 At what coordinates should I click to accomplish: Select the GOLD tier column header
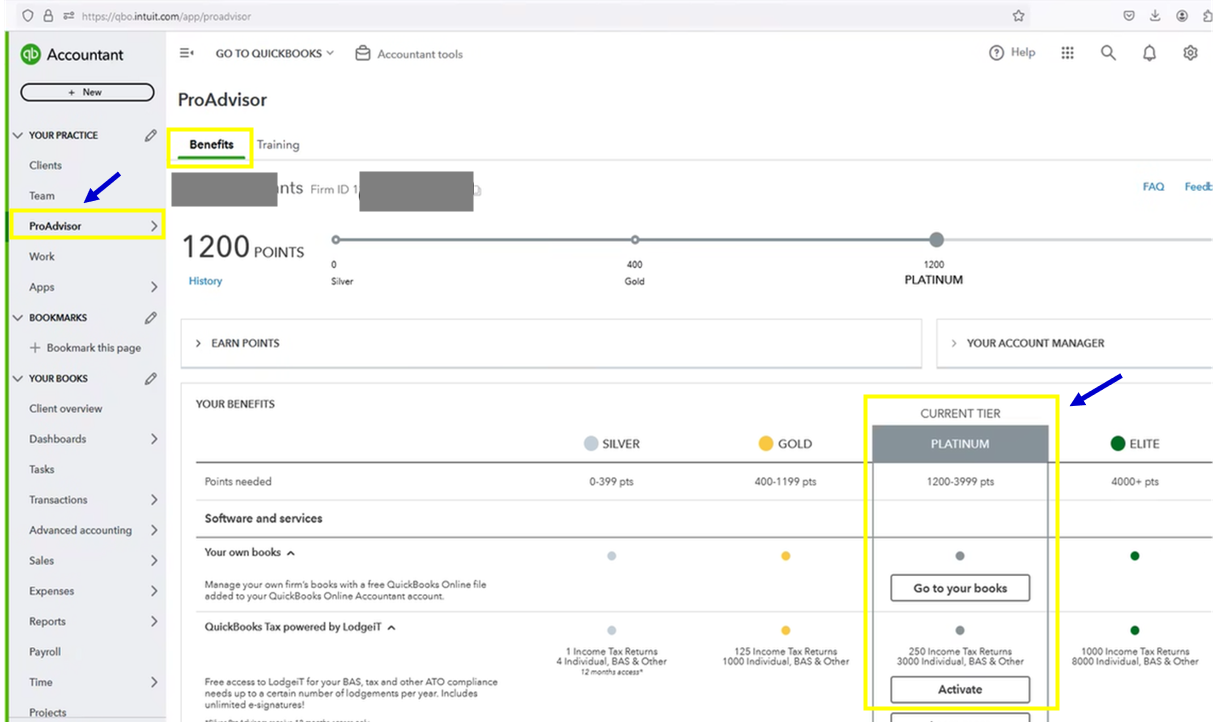(x=785, y=444)
